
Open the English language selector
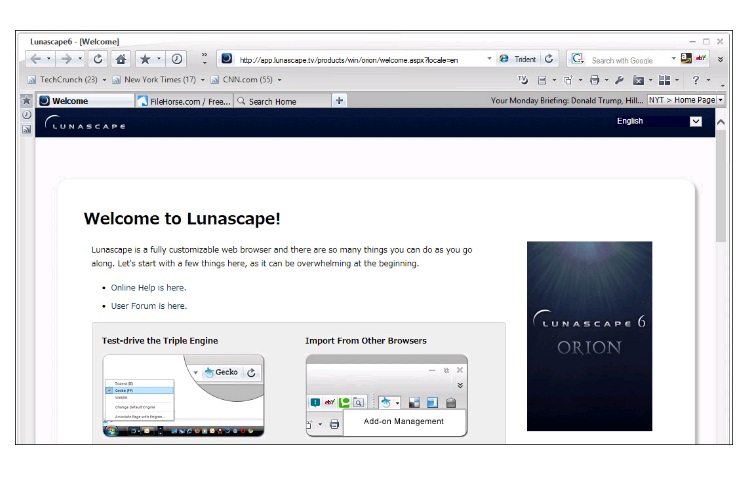point(659,121)
